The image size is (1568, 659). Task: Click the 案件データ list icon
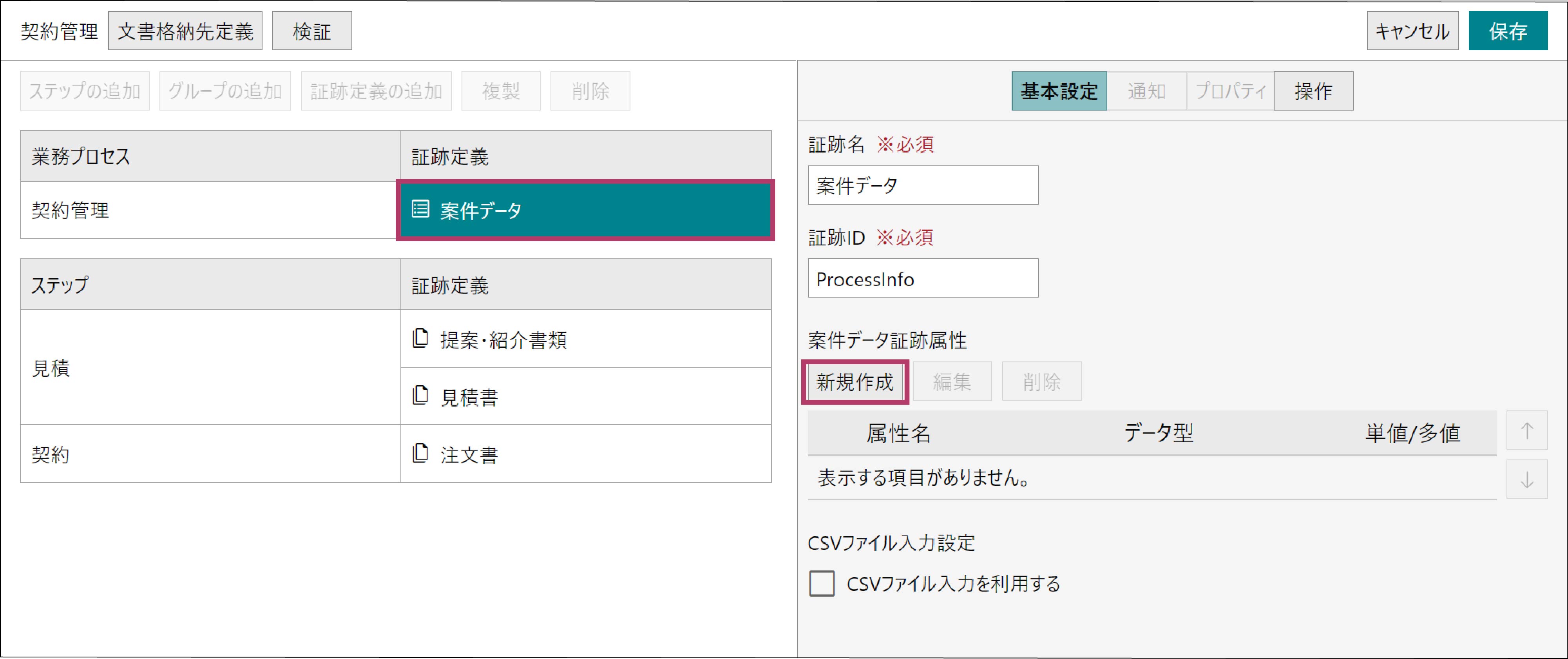[420, 209]
